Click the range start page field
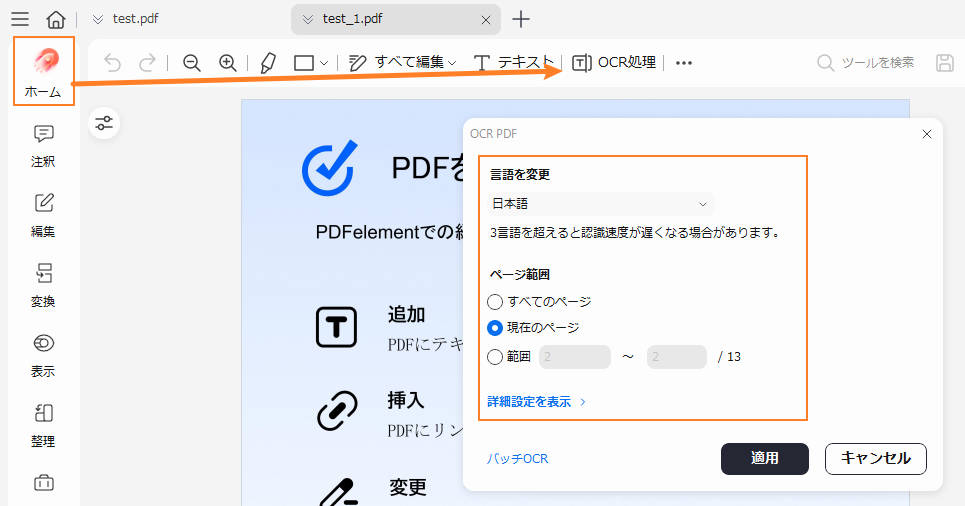965x506 pixels. coord(575,357)
